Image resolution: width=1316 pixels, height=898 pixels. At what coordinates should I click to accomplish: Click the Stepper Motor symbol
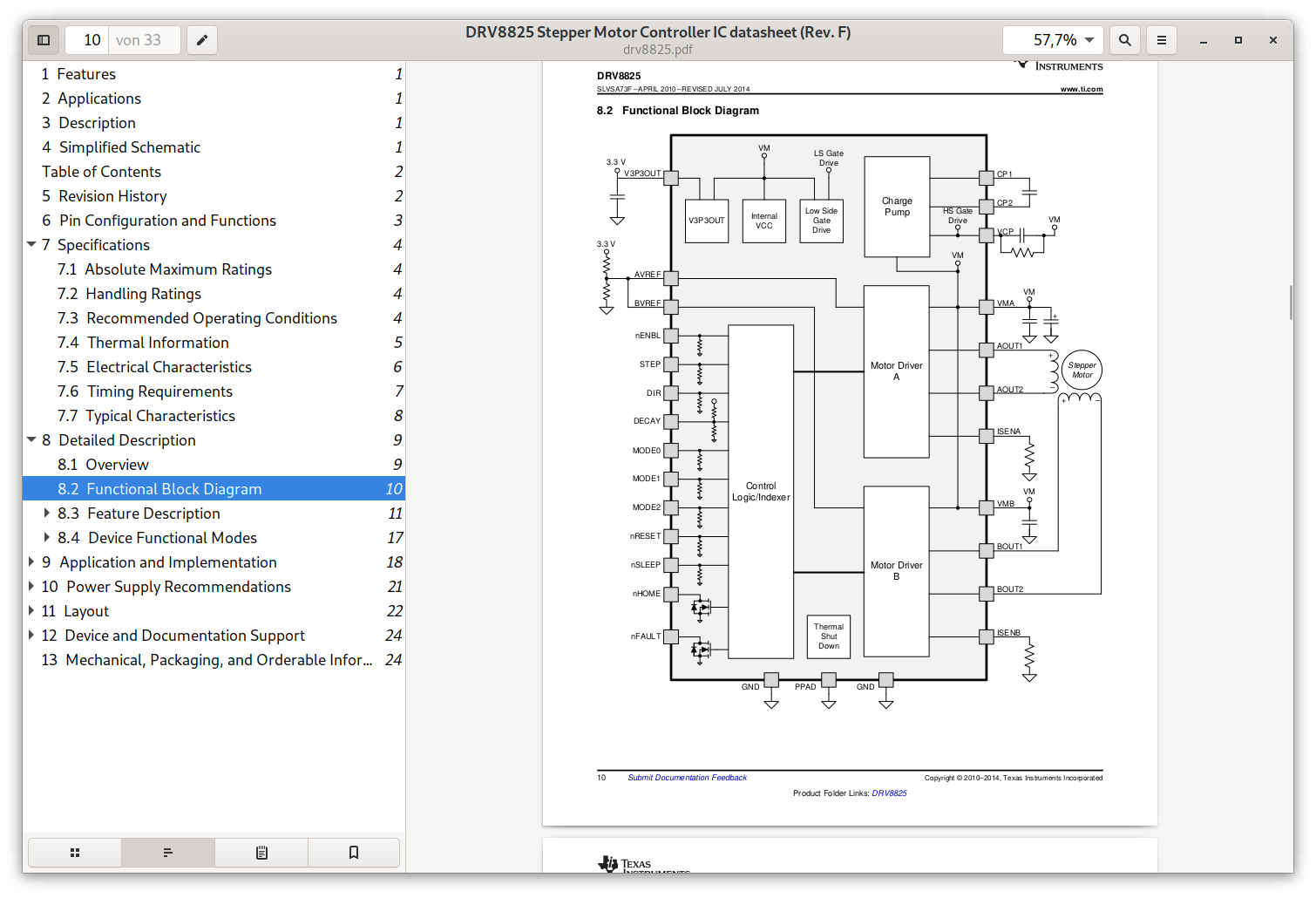click(1082, 371)
